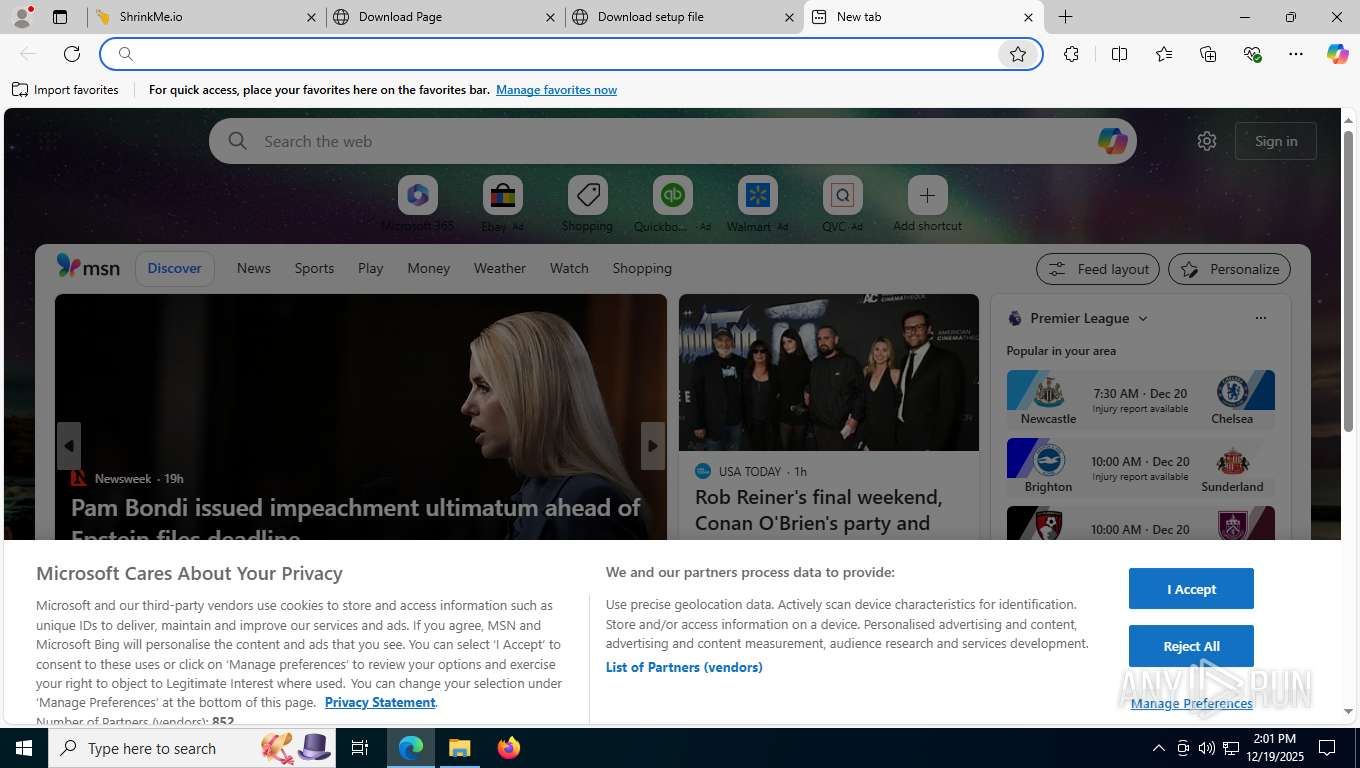Go to previous carousel story
1360x768 pixels.
coord(68,446)
